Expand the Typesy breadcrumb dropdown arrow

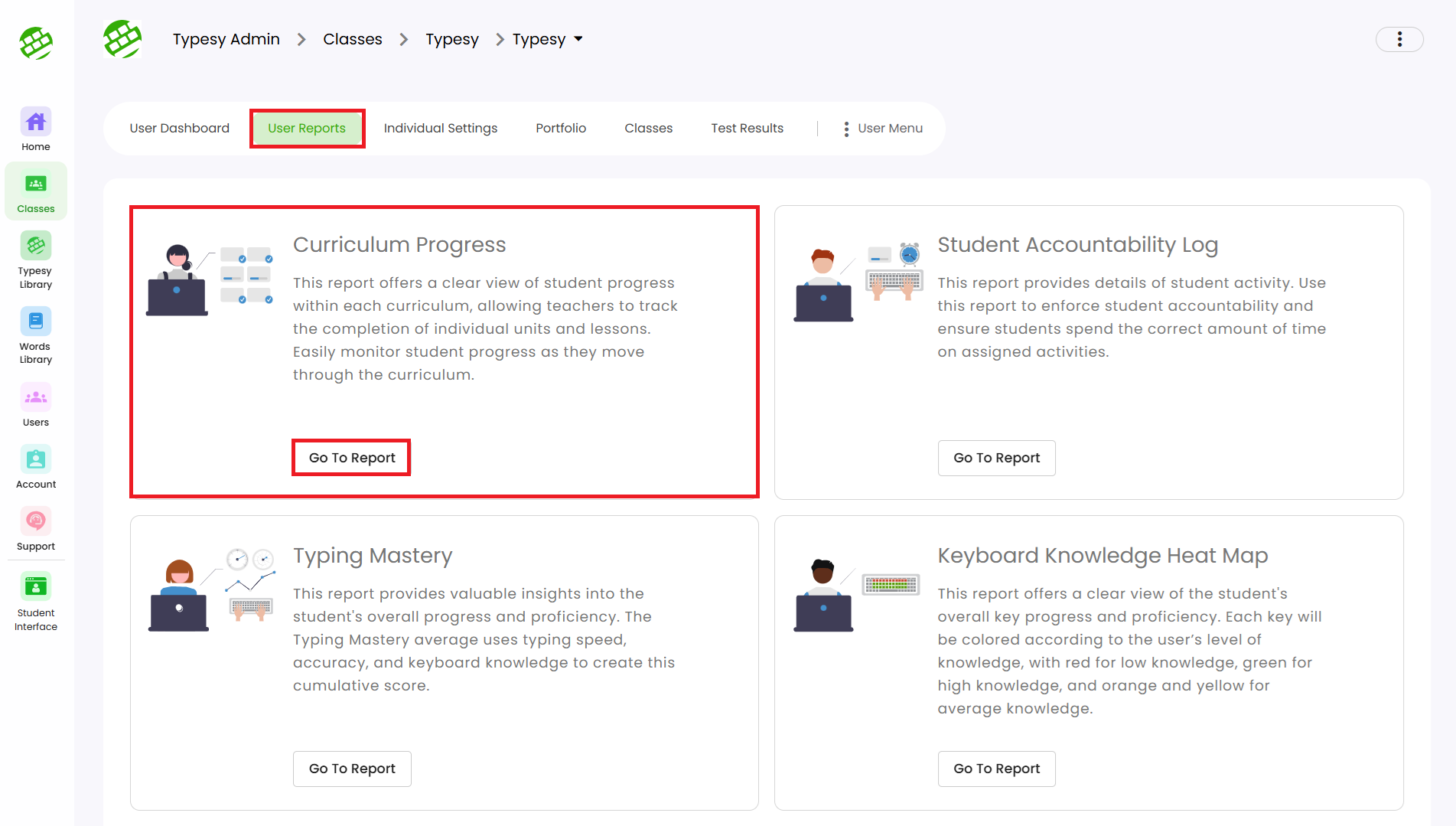click(578, 39)
